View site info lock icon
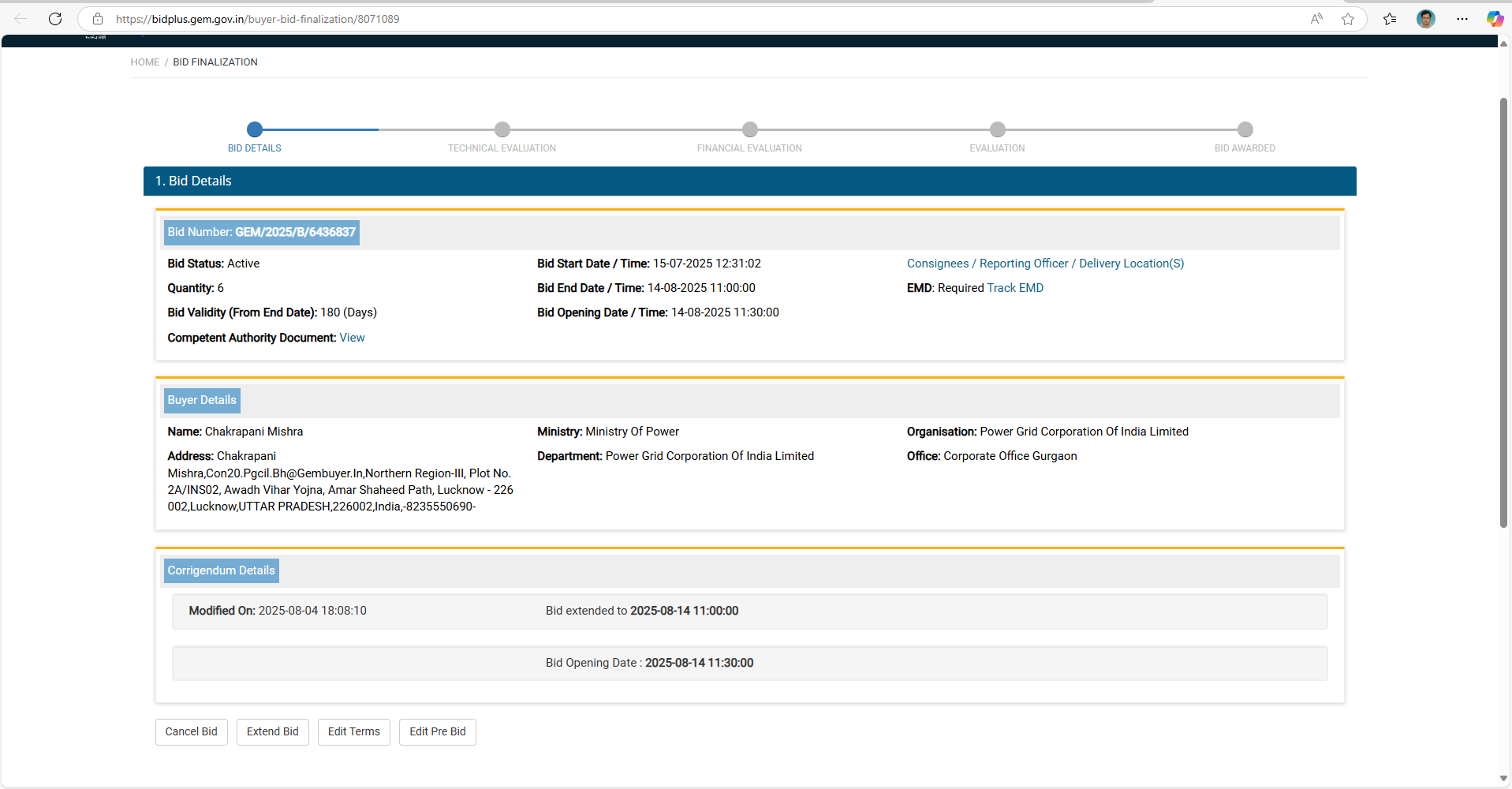The height and width of the screenshot is (789, 1512). pyautogui.click(x=98, y=19)
